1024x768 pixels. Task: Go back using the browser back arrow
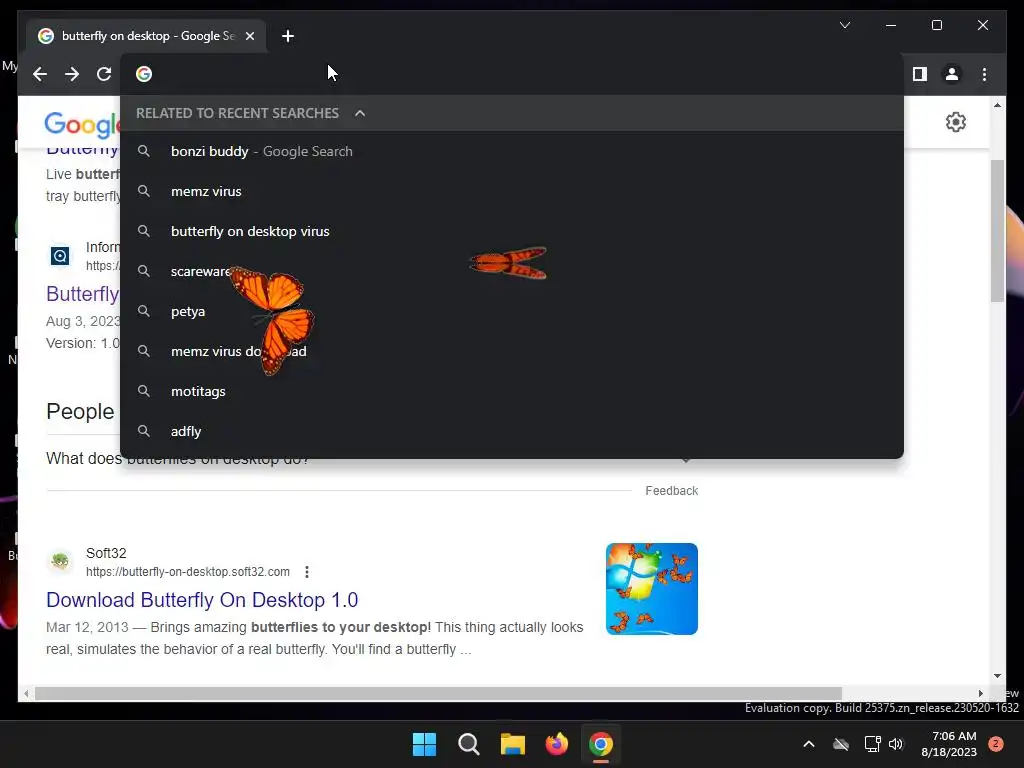click(x=40, y=74)
